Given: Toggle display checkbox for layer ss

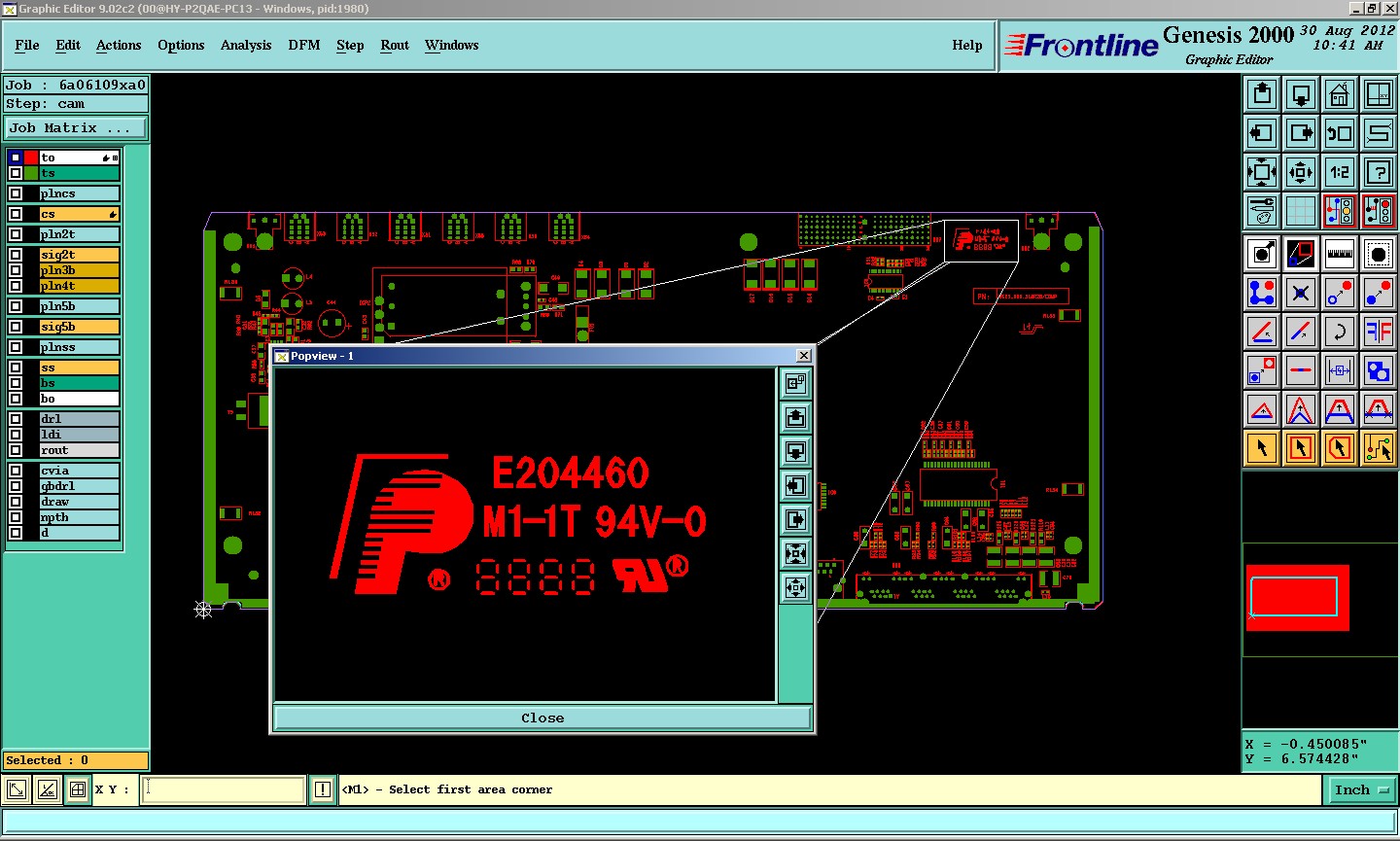Looking at the screenshot, I should pyautogui.click(x=16, y=368).
